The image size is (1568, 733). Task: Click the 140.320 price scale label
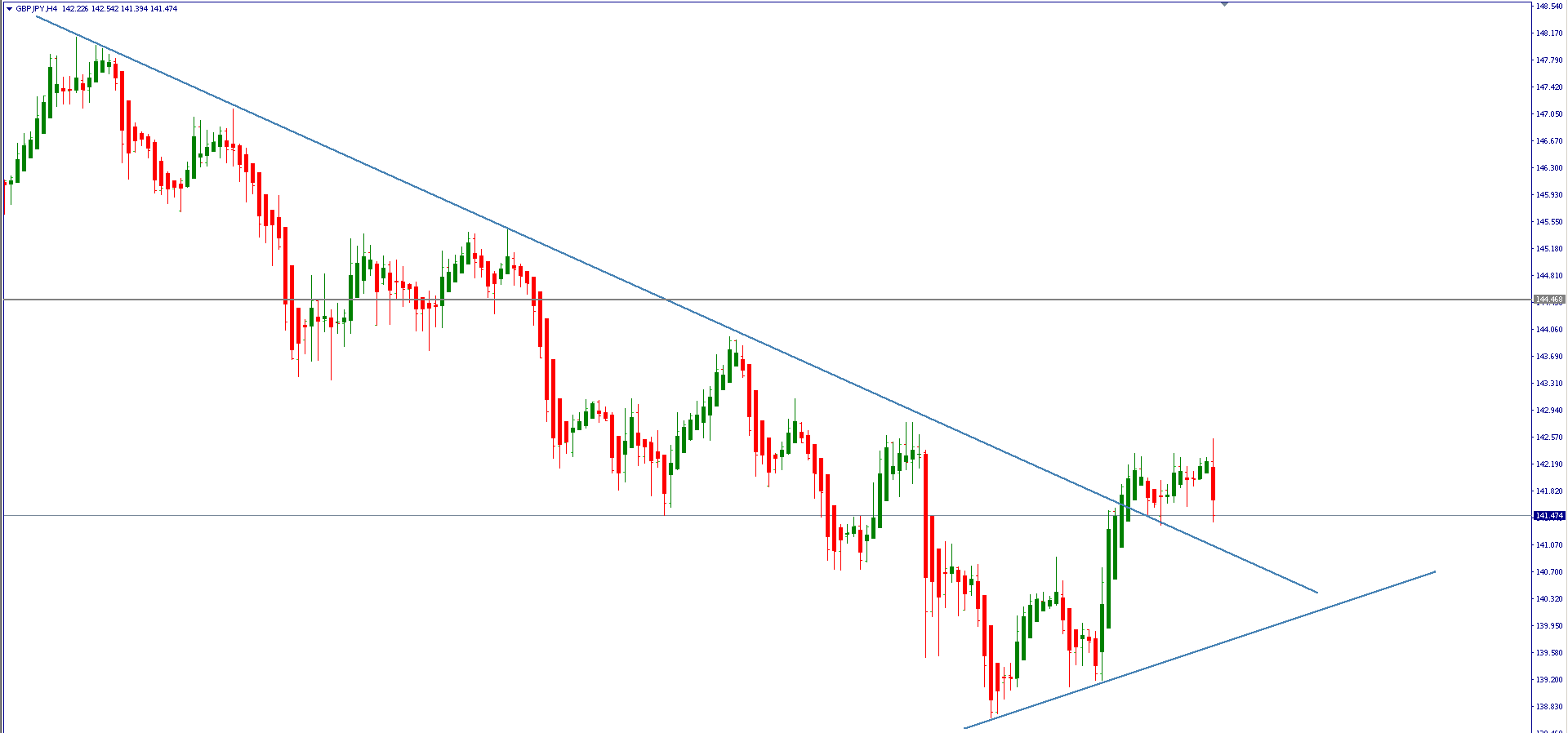point(1548,599)
